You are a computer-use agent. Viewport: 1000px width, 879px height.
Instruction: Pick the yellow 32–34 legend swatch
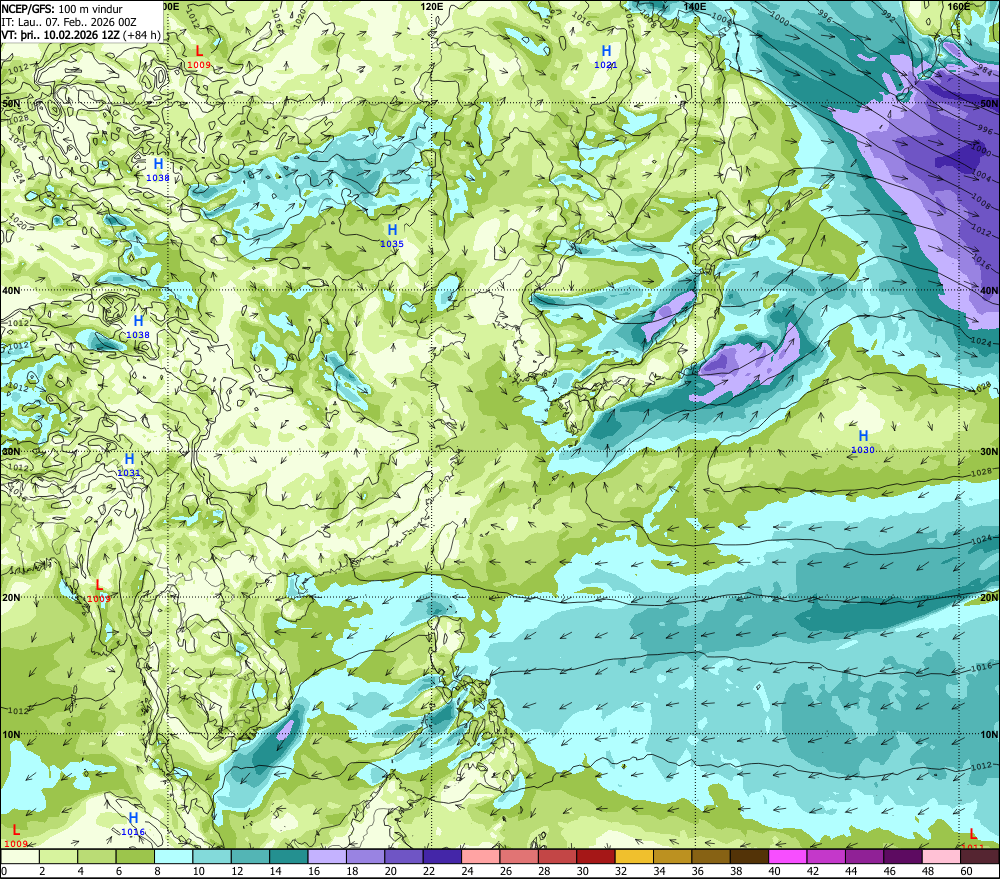tap(635, 856)
